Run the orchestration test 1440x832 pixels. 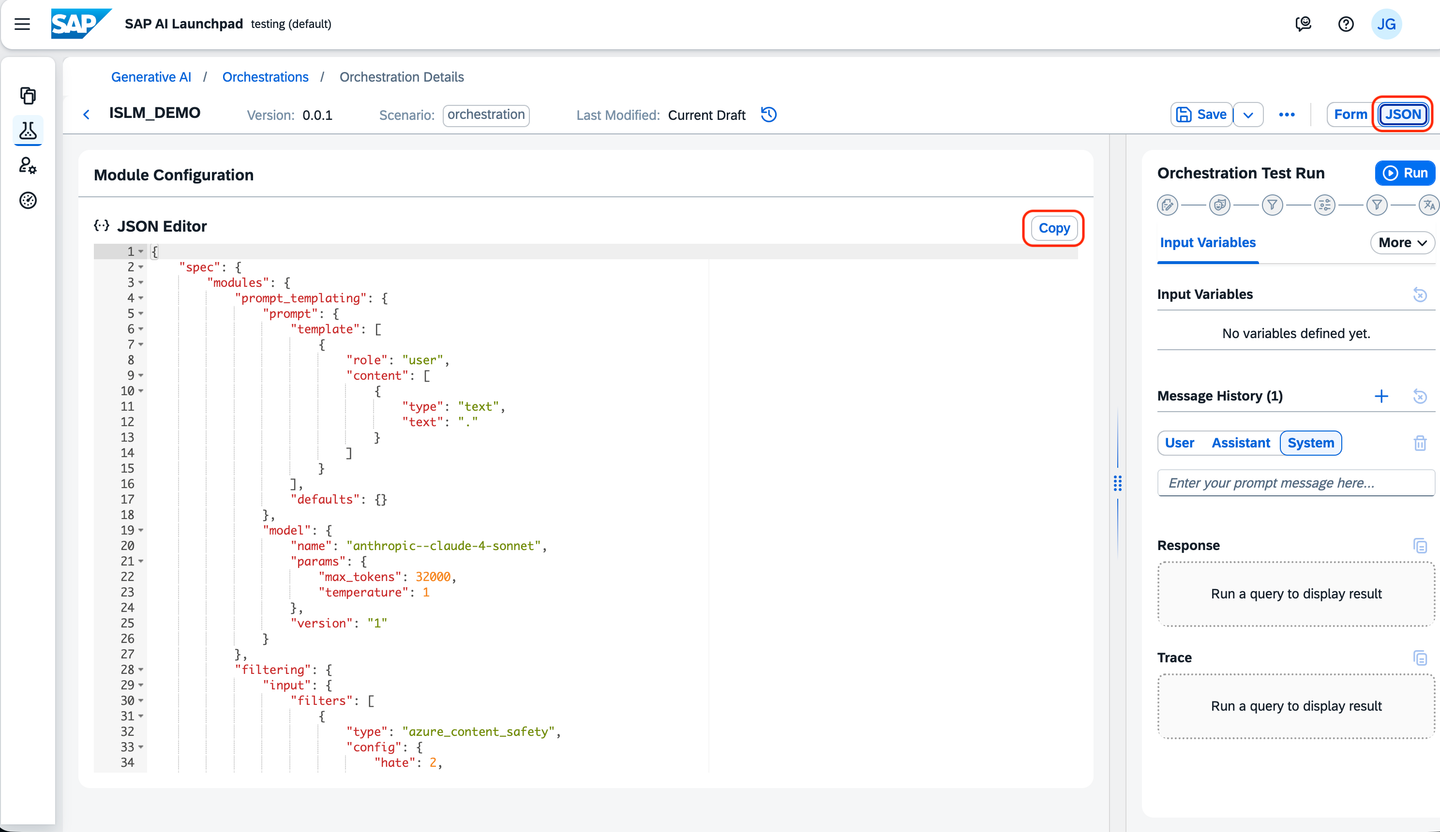pos(1405,173)
